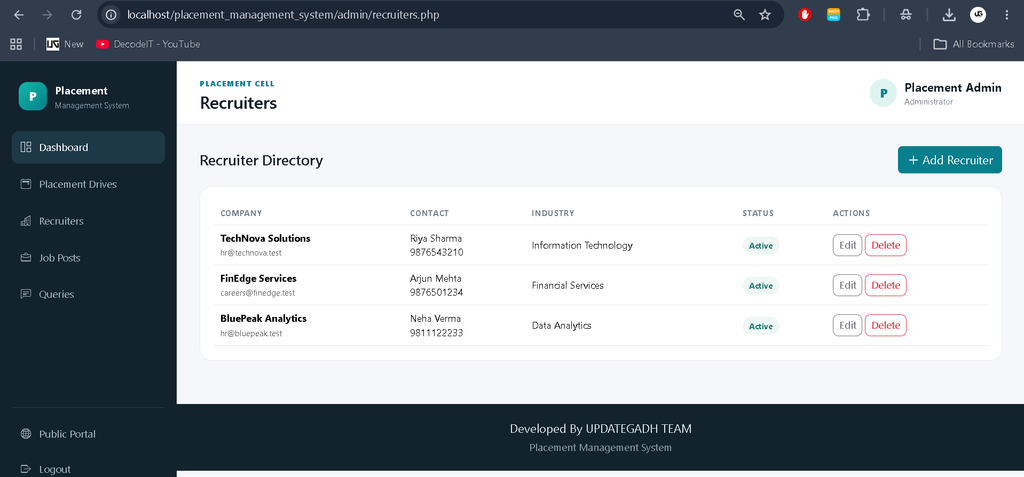Screen dimensions: 1024x477
Task: Click the Dashboard sidebar icon
Action: [26, 147]
